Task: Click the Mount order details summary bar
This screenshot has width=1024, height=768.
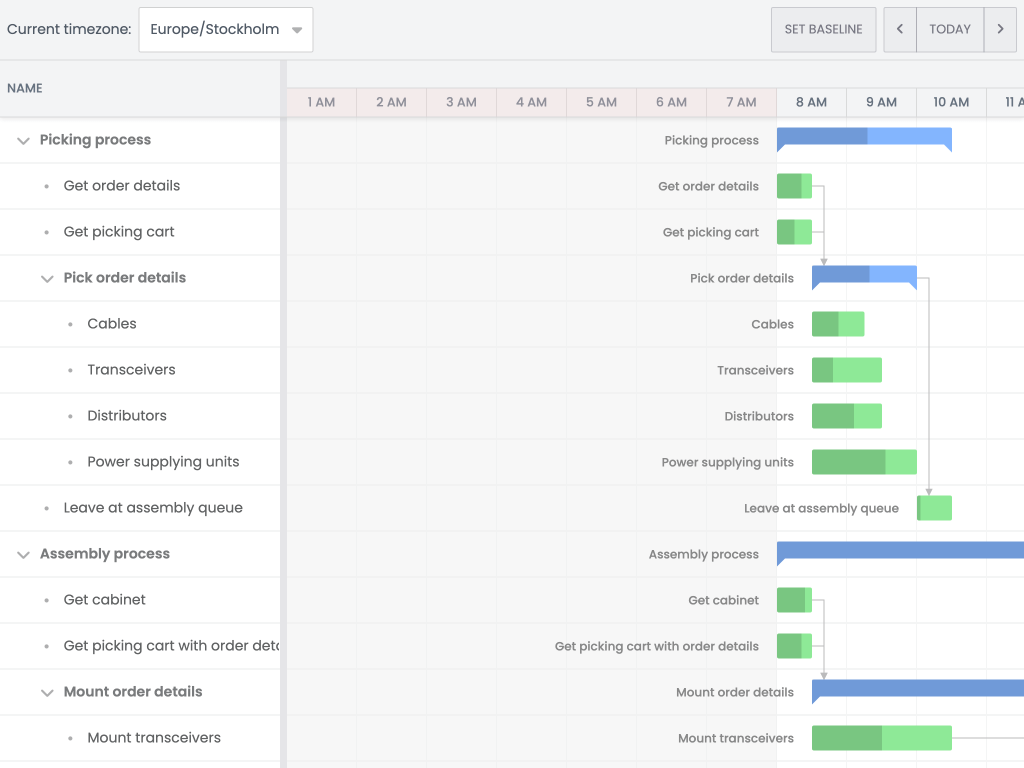Action: pos(918,690)
